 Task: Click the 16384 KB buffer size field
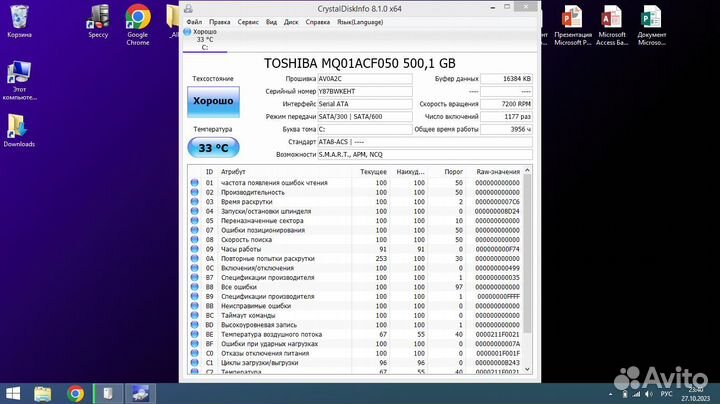tap(506, 79)
